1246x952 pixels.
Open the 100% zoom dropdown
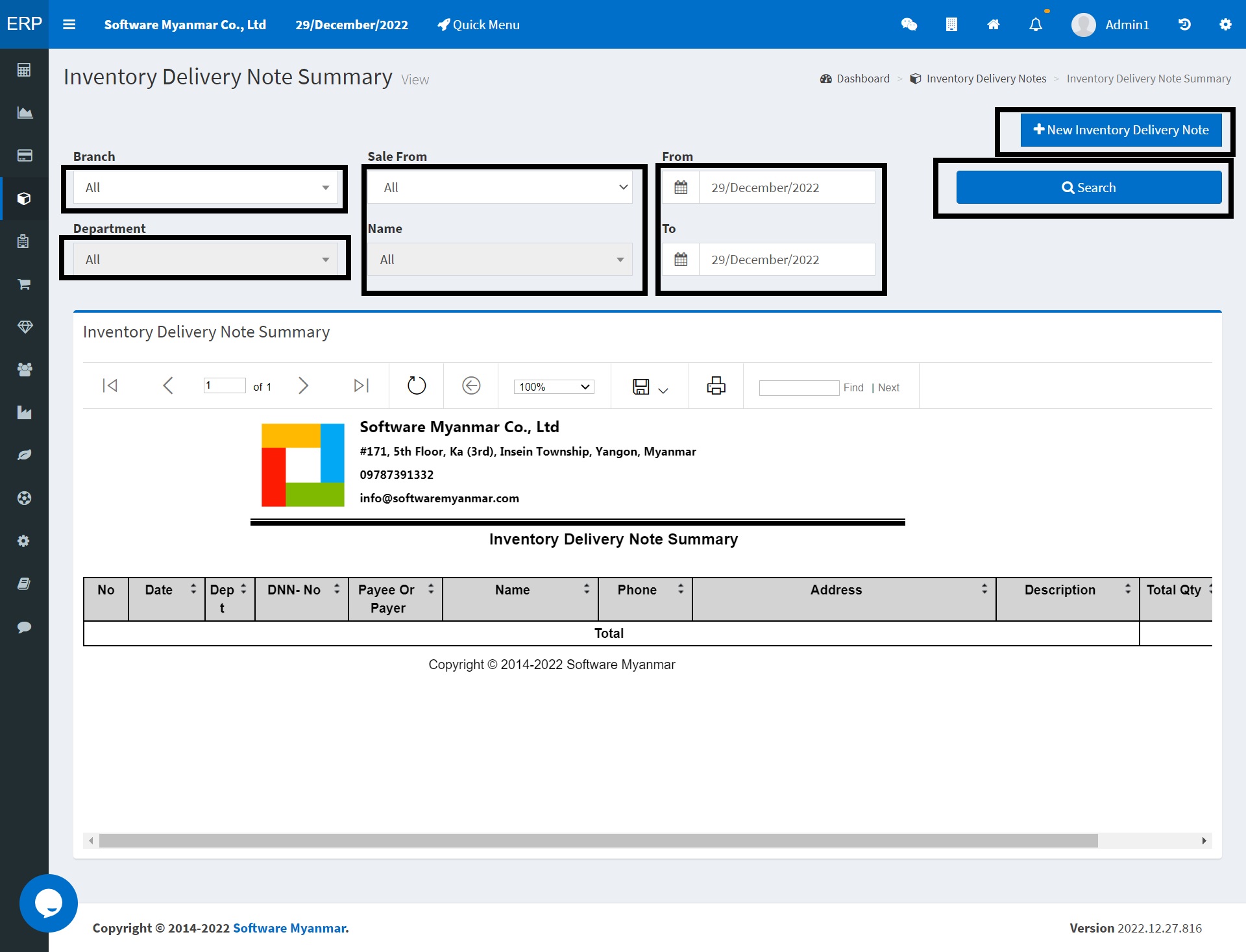554,387
